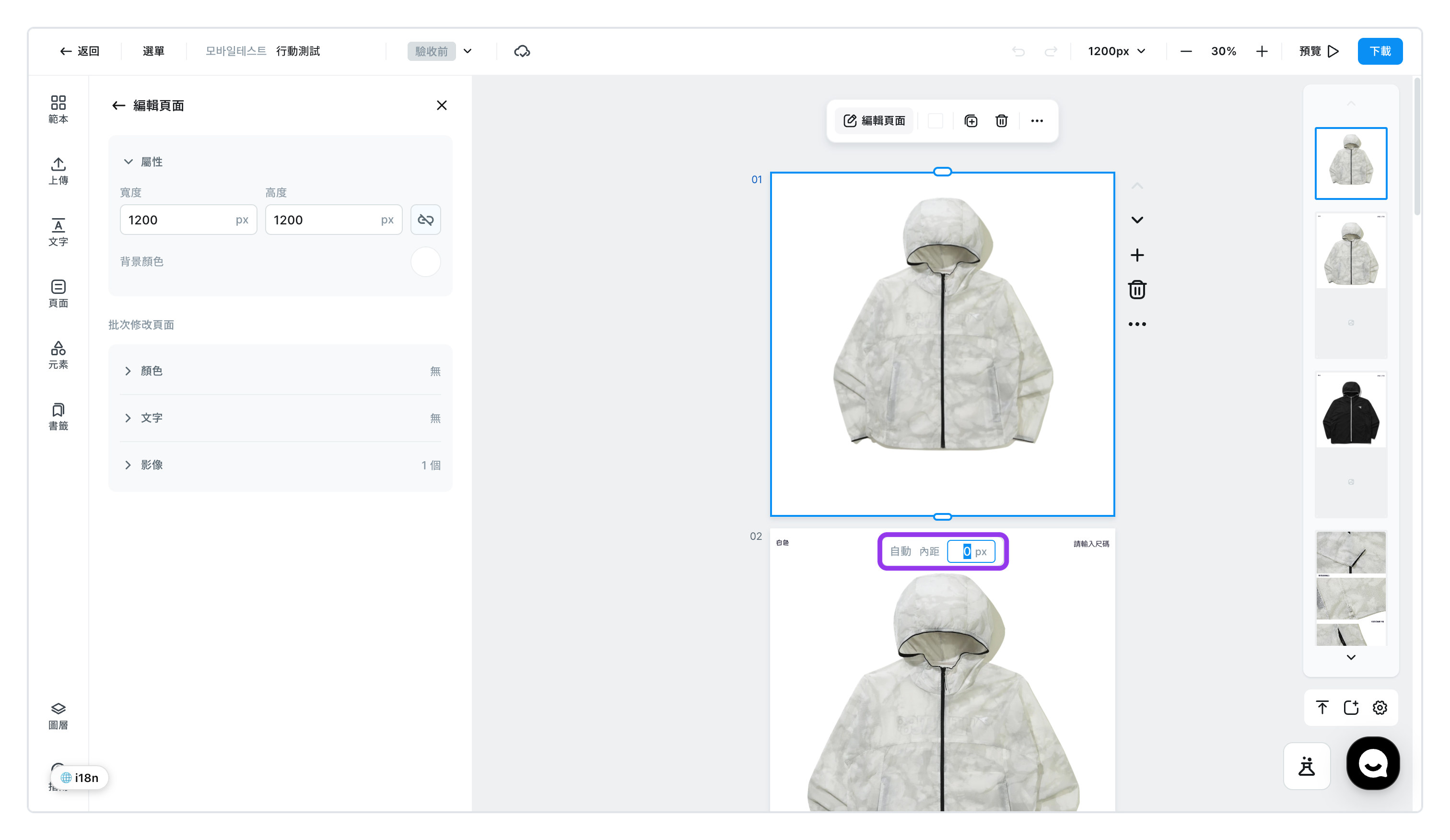Click the cloud sync status icon
This screenshot has height=840, width=1450.
pos(522,51)
